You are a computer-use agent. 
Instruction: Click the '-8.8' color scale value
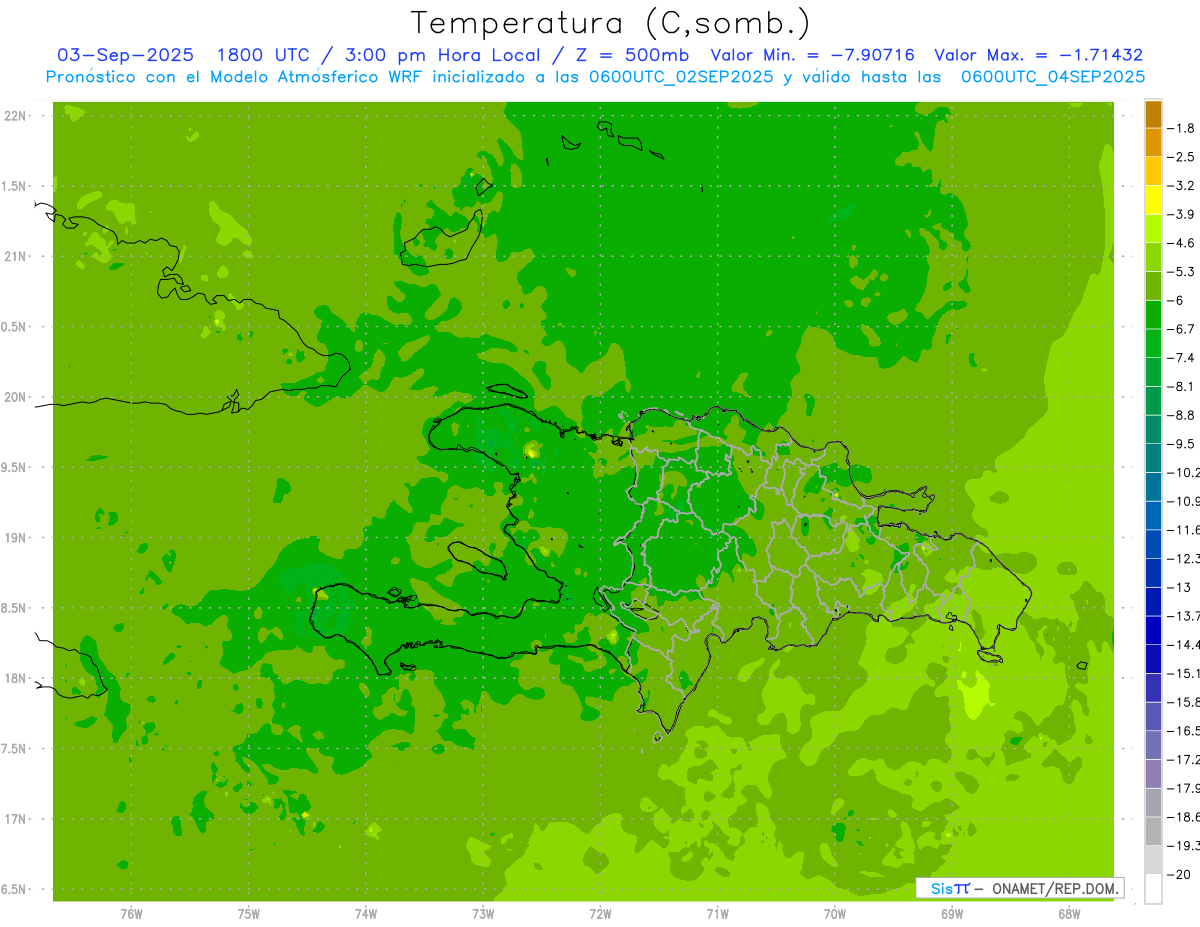(x=1182, y=415)
